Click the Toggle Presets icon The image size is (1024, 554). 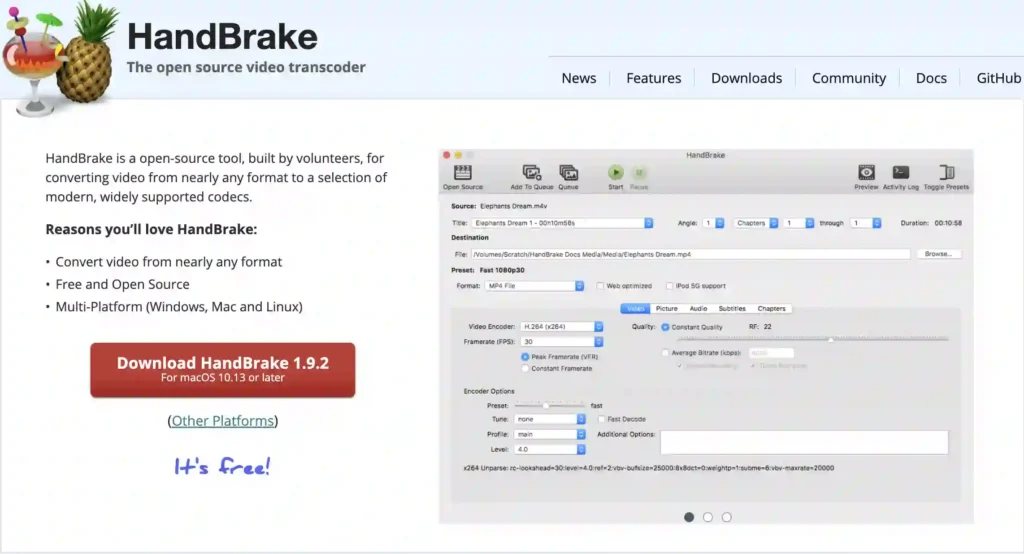(x=946, y=172)
